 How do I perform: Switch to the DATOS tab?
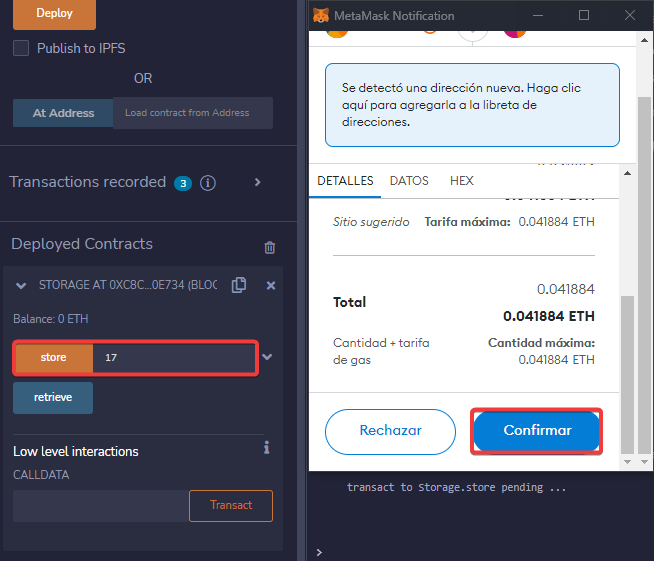pos(409,181)
